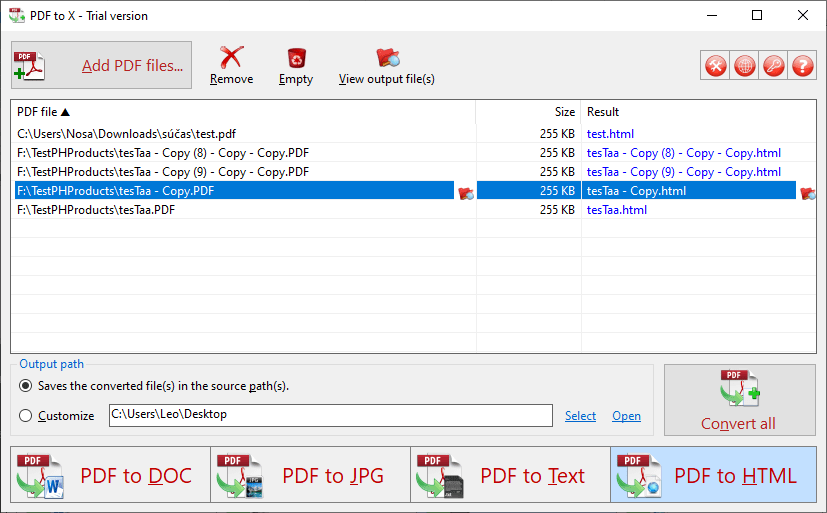Sort the list by the Size column
This screenshot has width=827, height=513.
528,112
